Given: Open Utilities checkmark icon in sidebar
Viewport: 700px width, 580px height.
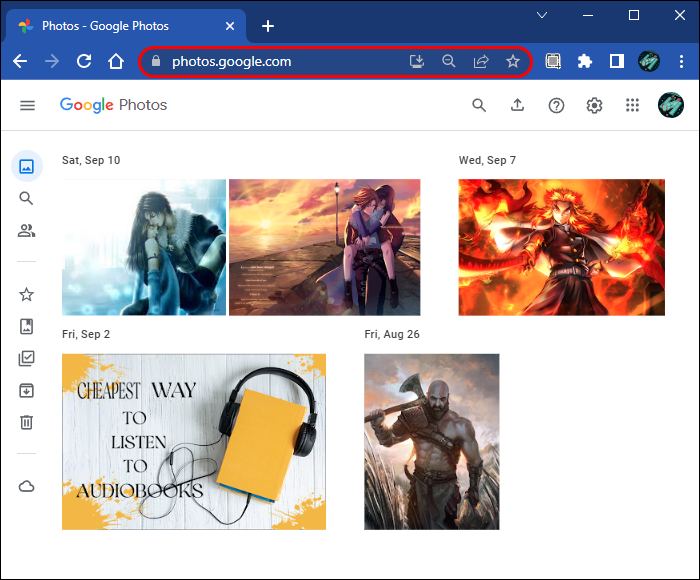Looking at the screenshot, I should pos(26,359).
